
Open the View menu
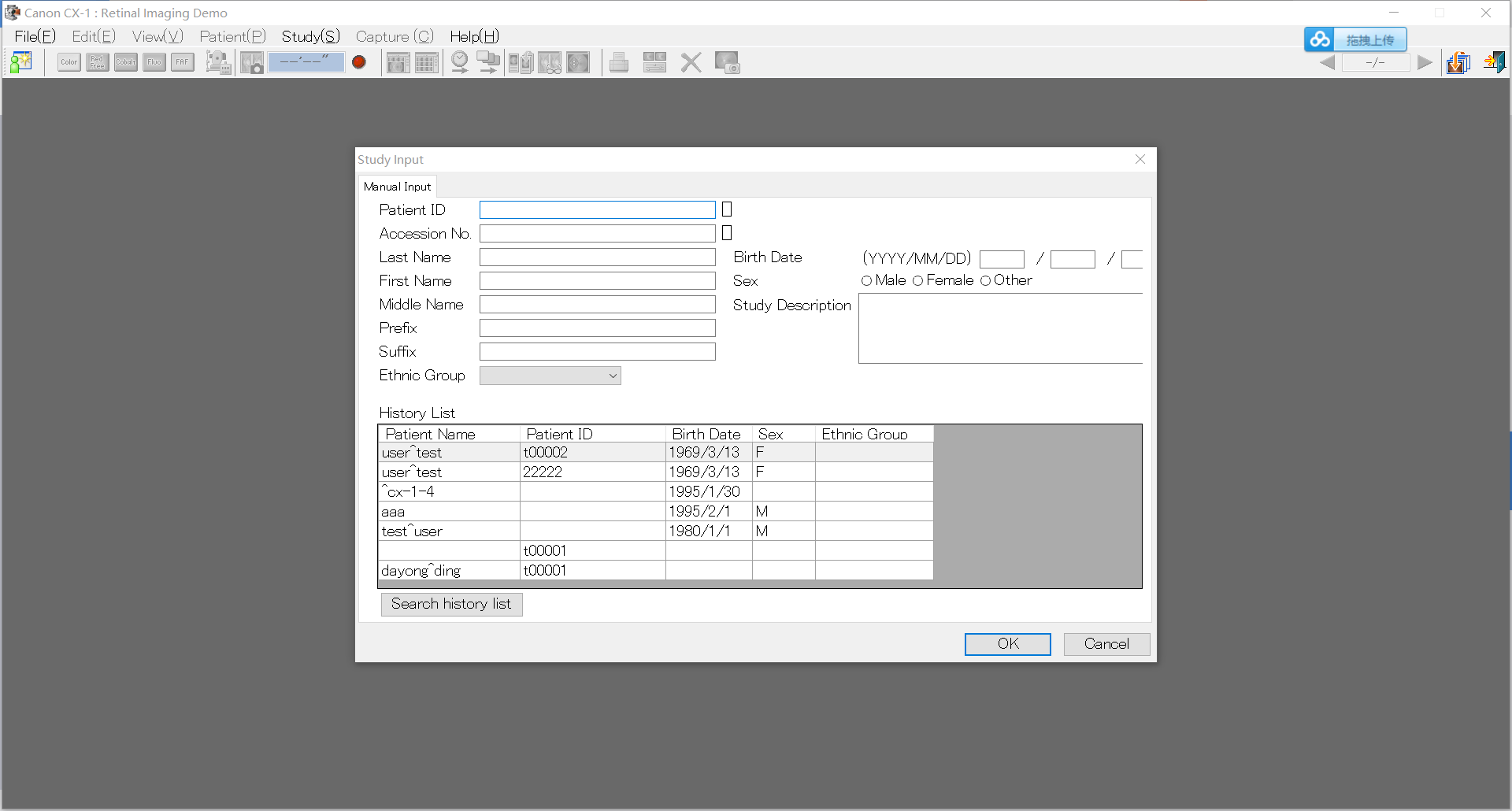click(x=157, y=36)
